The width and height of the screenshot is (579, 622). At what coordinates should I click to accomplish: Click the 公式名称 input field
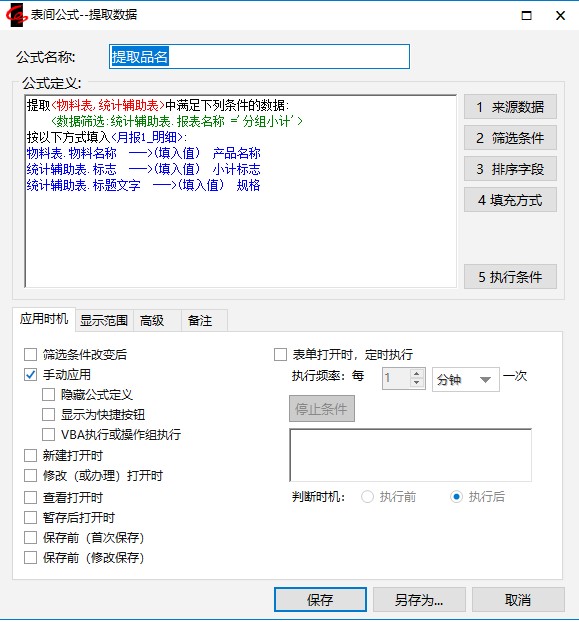259,56
